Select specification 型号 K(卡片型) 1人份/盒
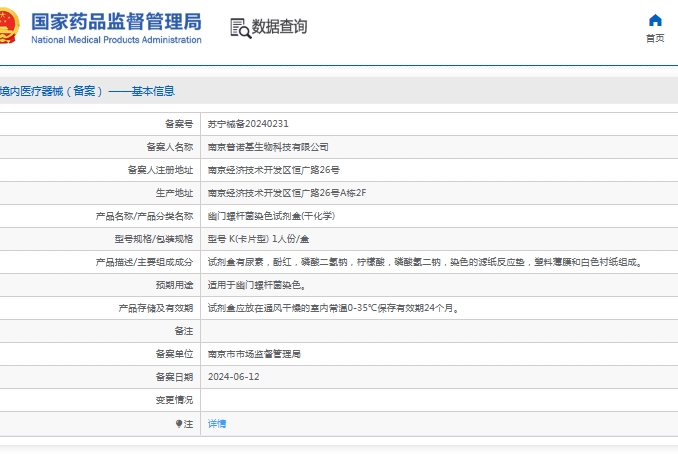678x454 pixels. (x=258, y=239)
